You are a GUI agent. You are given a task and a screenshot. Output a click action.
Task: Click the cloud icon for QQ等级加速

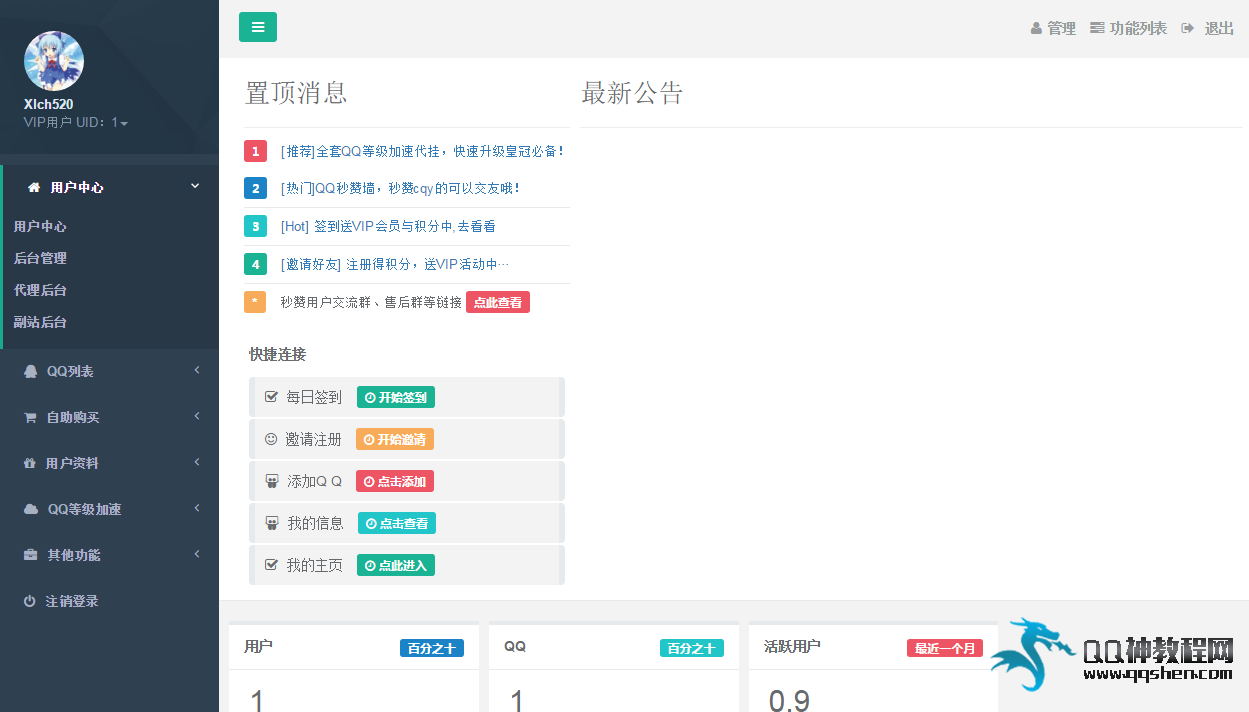click(31, 509)
